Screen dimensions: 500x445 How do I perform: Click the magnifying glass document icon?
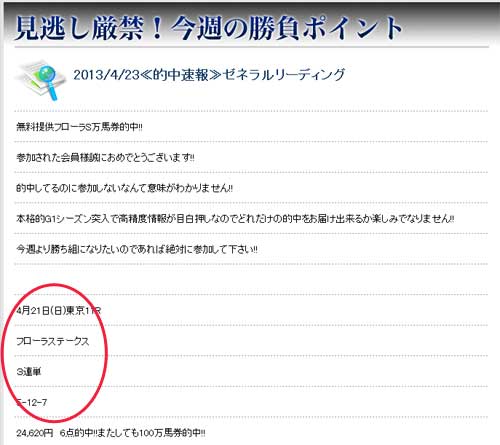tap(41, 80)
